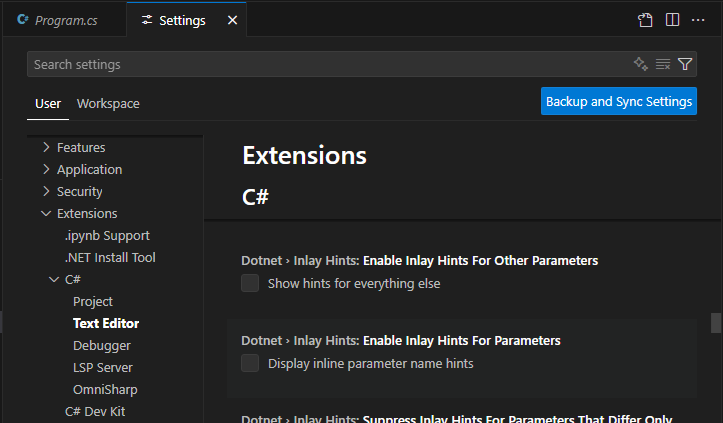This screenshot has height=423, width=723.
Task: Select the Text Editor settings section
Action: 106,323
